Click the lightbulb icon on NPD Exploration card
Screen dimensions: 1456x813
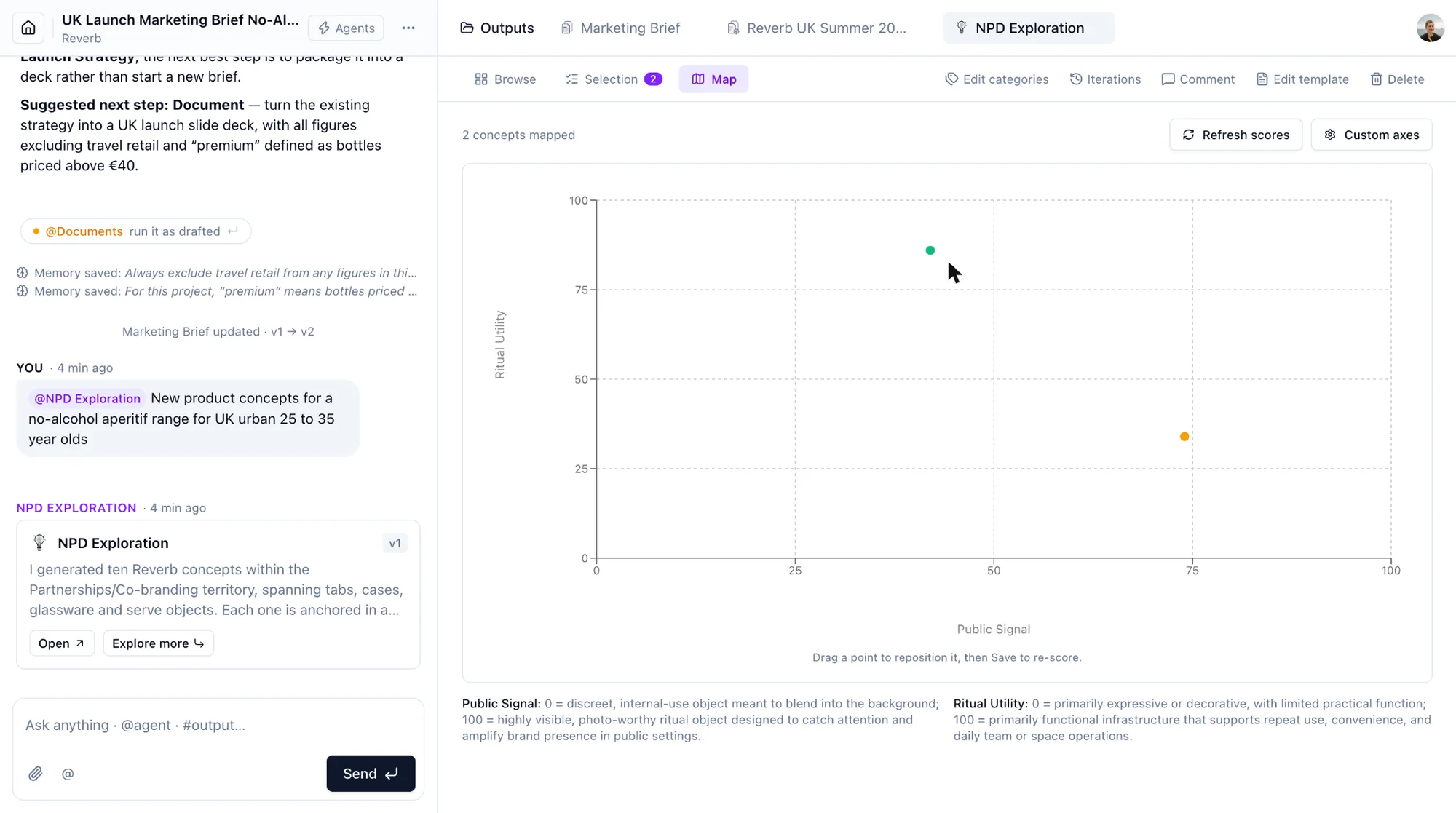coord(39,542)
